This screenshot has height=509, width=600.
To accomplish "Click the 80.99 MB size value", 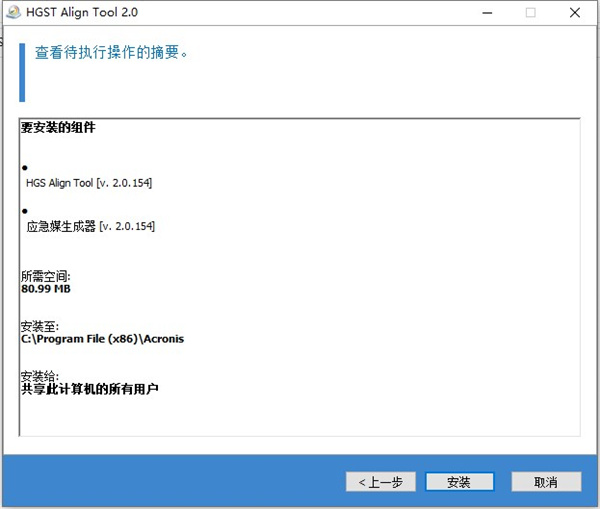I will pos(46,289).
